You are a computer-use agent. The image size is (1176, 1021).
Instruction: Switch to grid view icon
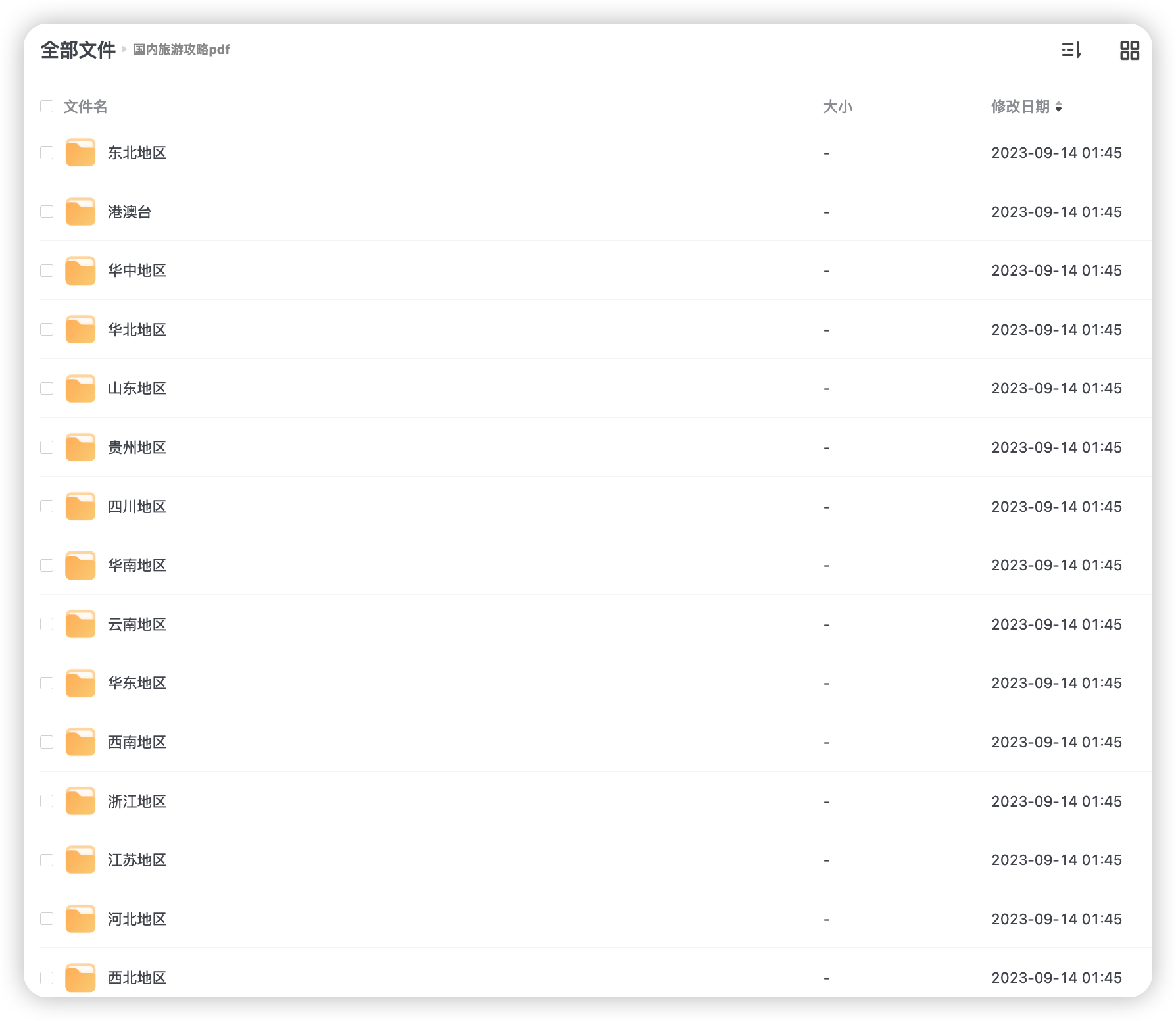pos(1129,50)
